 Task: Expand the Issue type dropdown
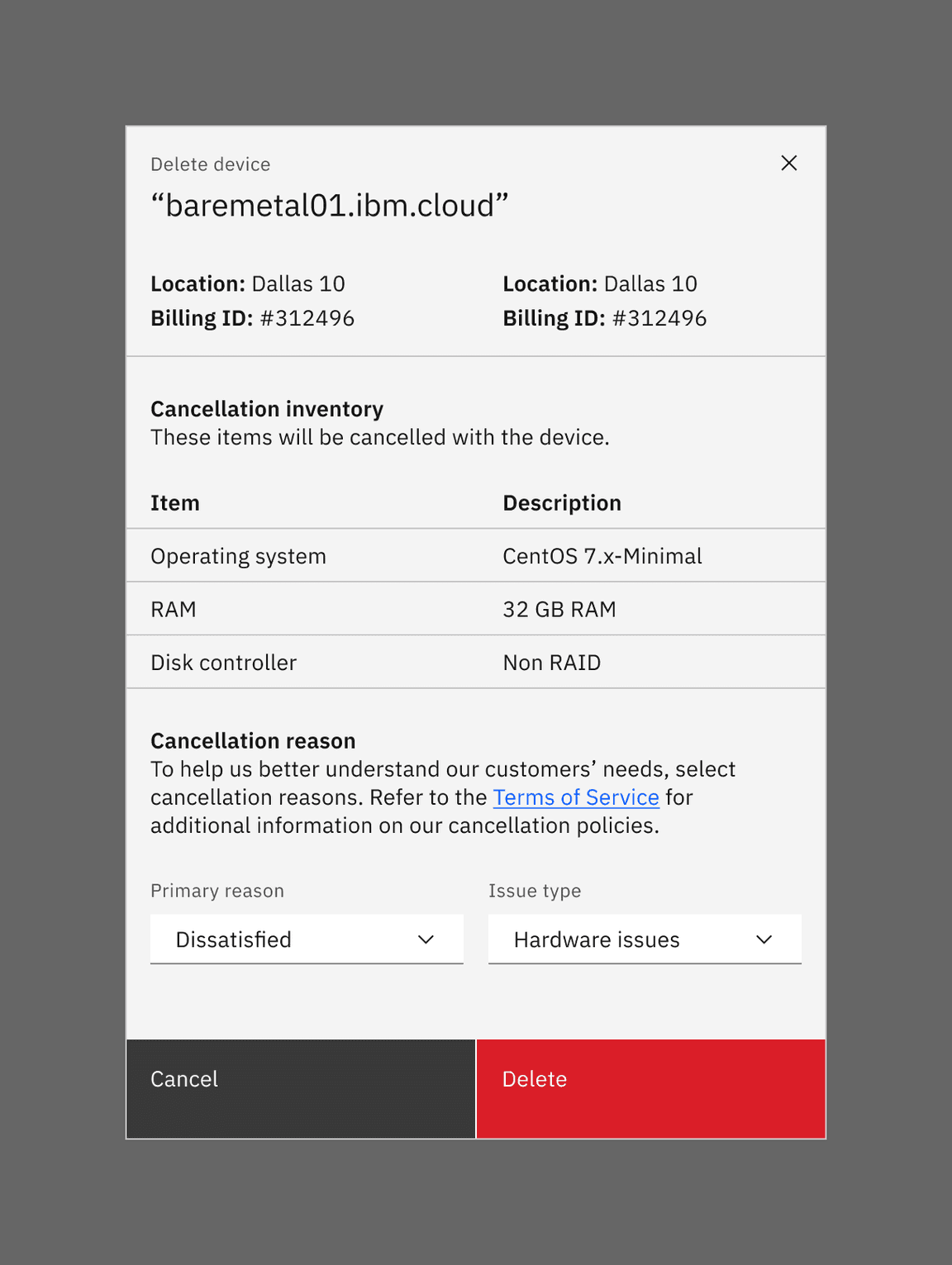(644, 939)
